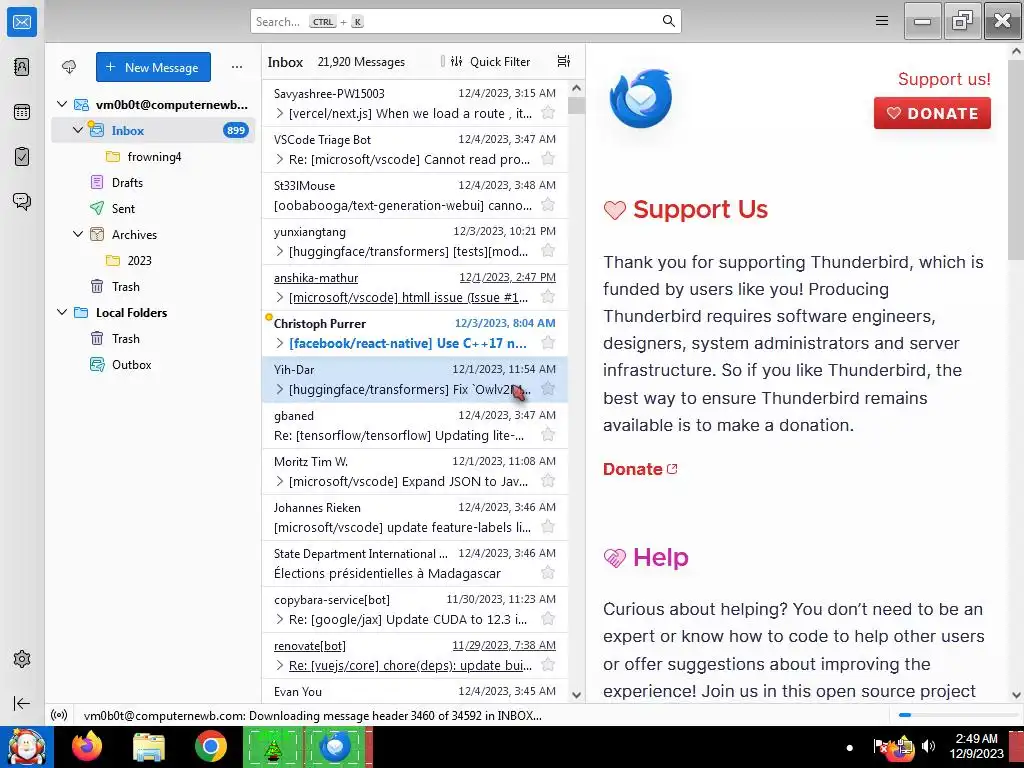Follow the Donate external link
The width and height of the screenshot is (1024, 768).
[640, 469]
